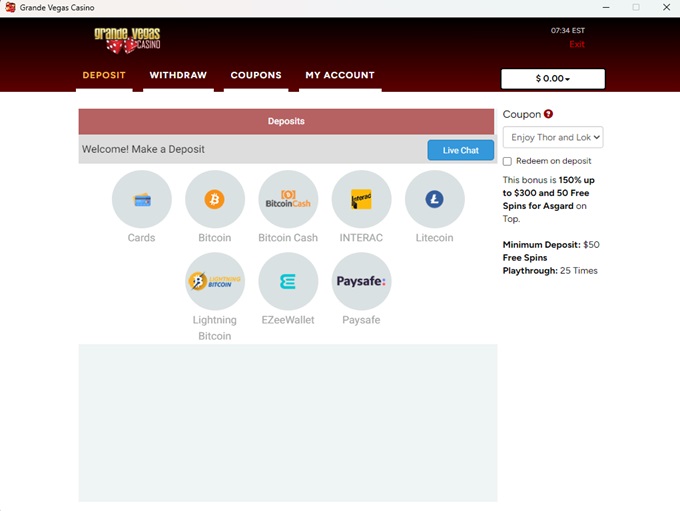Click the Grande Vegas Casino logo
Image resolution: width=680 pixels, height=511 pixels.
(x=127, y=40)
